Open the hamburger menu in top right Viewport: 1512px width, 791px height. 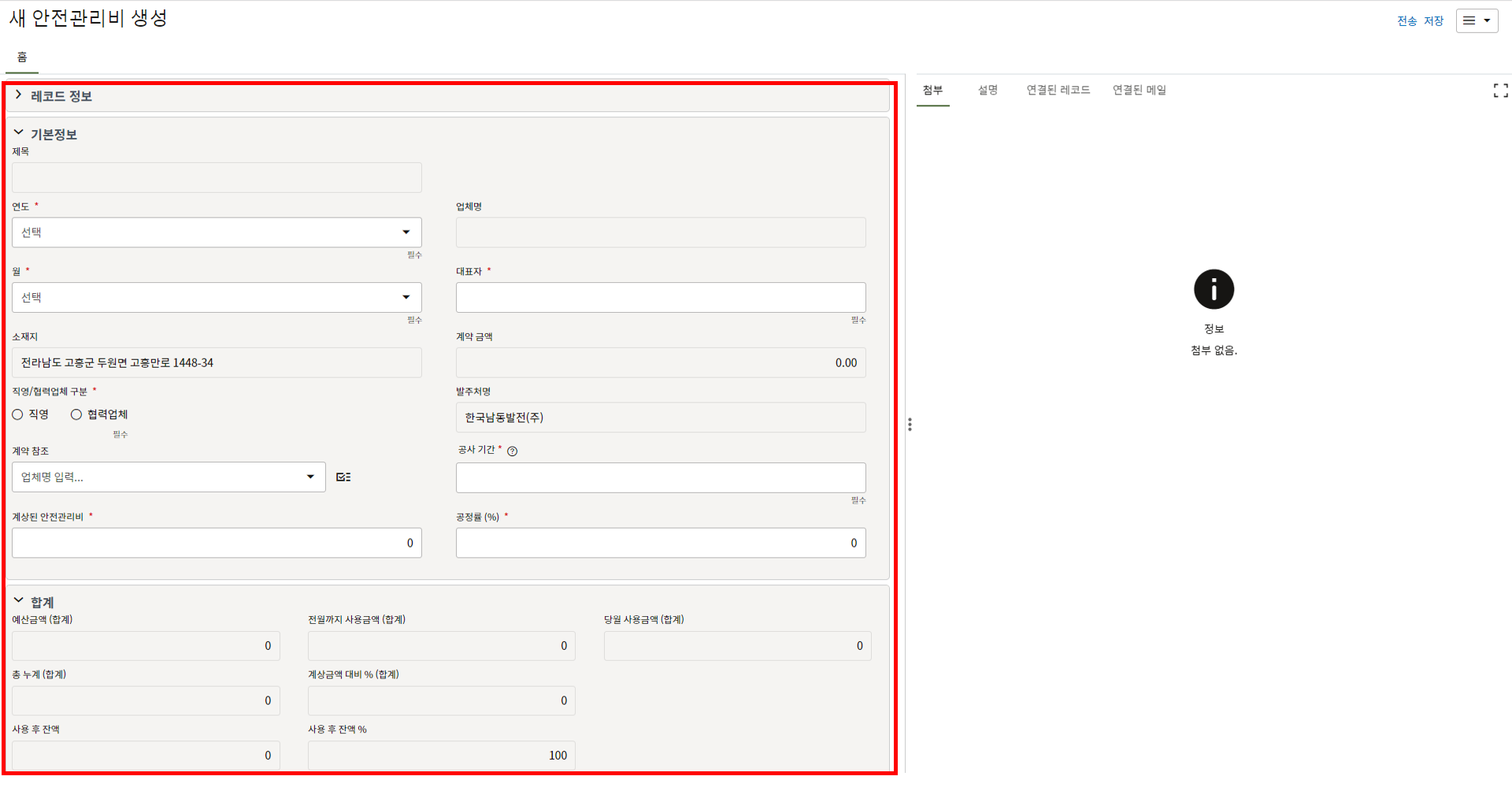click(1477, 21)
